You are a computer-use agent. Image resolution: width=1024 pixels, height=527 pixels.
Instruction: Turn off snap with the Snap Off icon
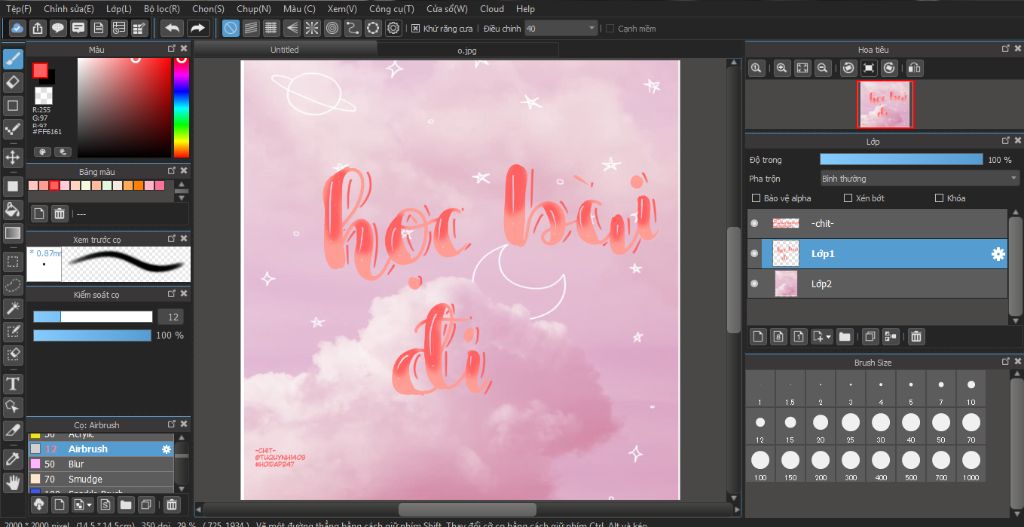coord(231,28)
